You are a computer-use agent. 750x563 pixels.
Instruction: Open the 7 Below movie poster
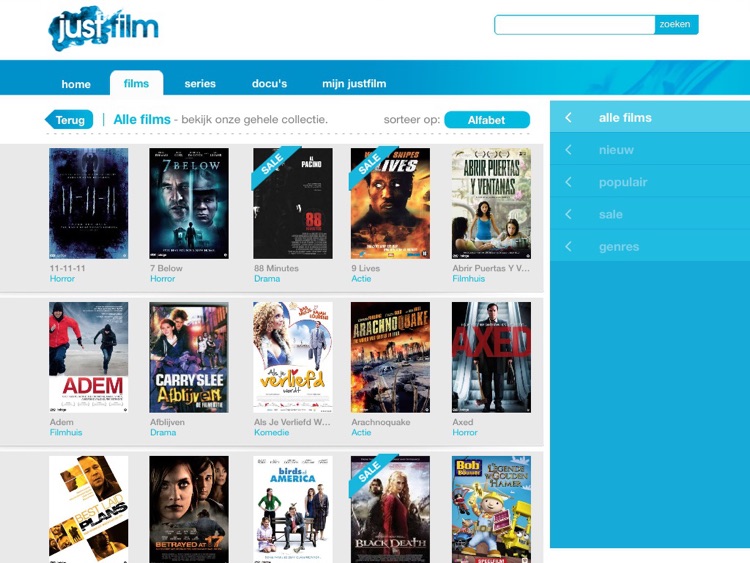pyautogui.click(x=189, y=203)
